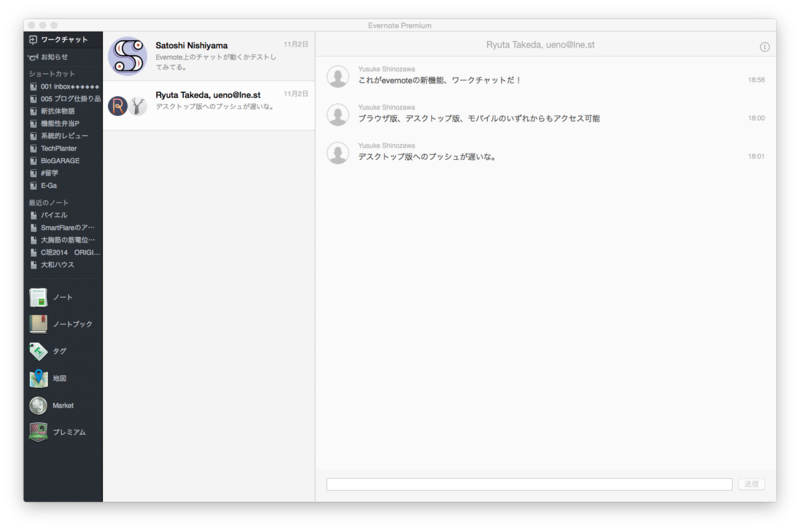The image size is (800, 530).
Task: Go to ノートブック (Notebooks) section
Action: point(61,324)
